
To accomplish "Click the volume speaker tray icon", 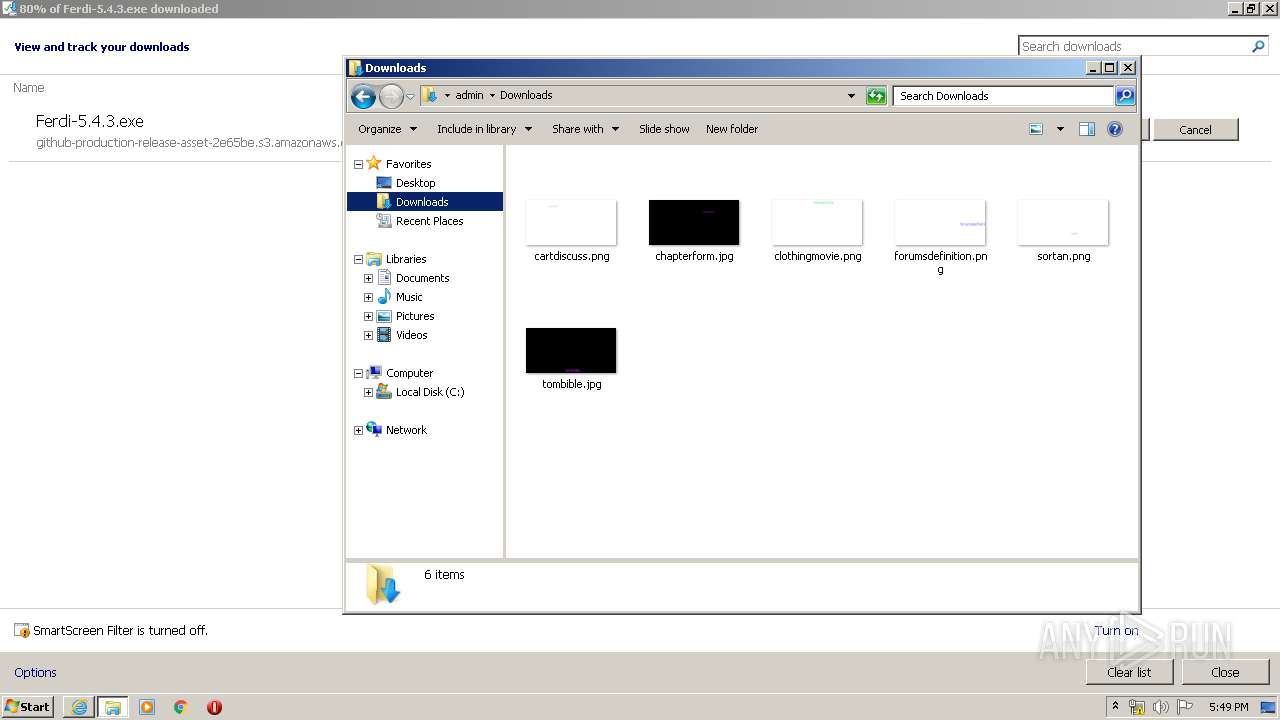I will click(1161, 707).
